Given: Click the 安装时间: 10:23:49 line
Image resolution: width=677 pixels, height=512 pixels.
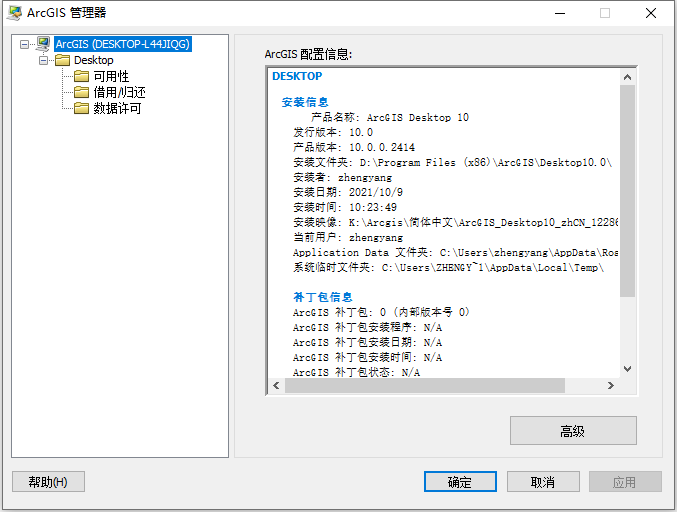Looking at the screenshot, I should click(x=345, y=207).
